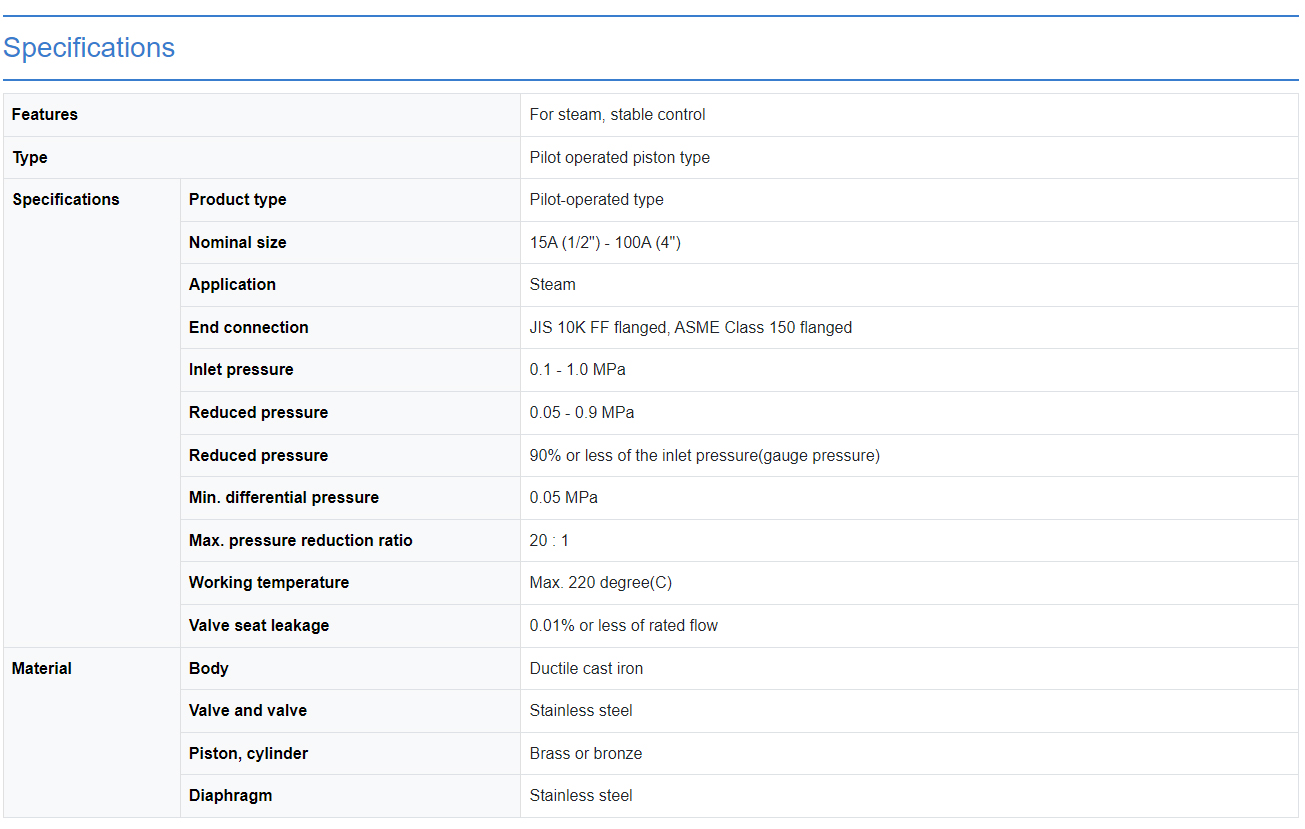Select the Ductile cast iron value

pos(586,669)
